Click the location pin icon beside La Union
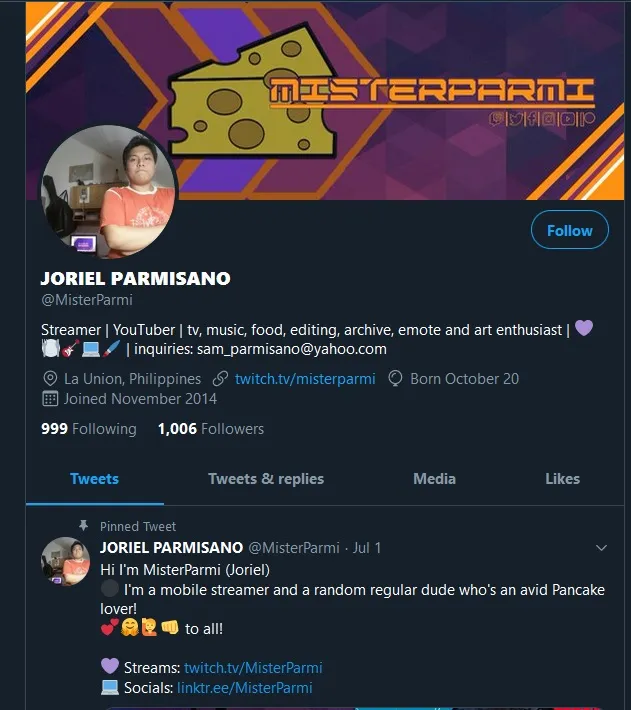Screen dimensions: 631x710 point(50,379)
